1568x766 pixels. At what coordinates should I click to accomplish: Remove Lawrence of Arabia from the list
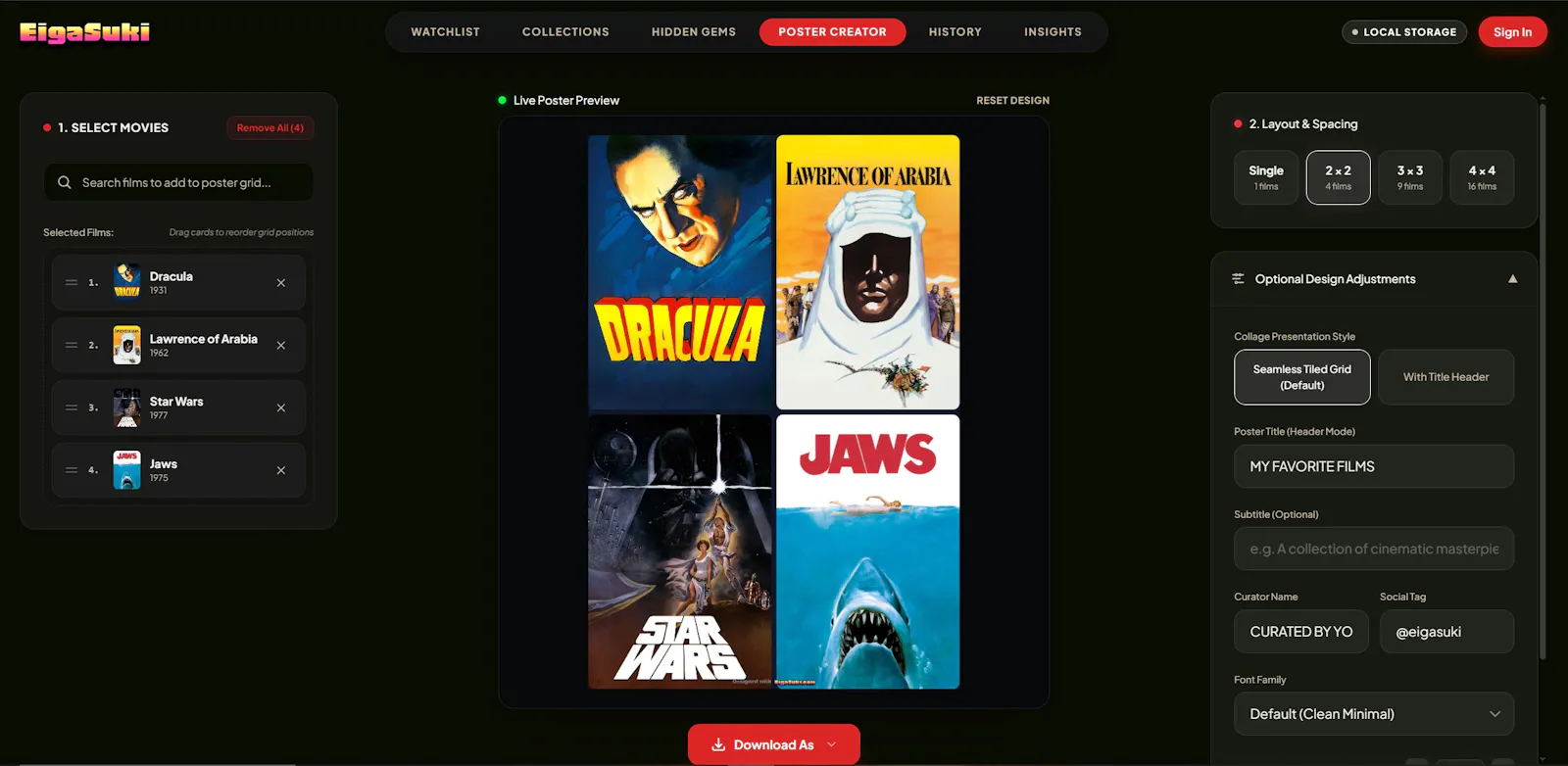pyautogui.click(x=281, y=346)
